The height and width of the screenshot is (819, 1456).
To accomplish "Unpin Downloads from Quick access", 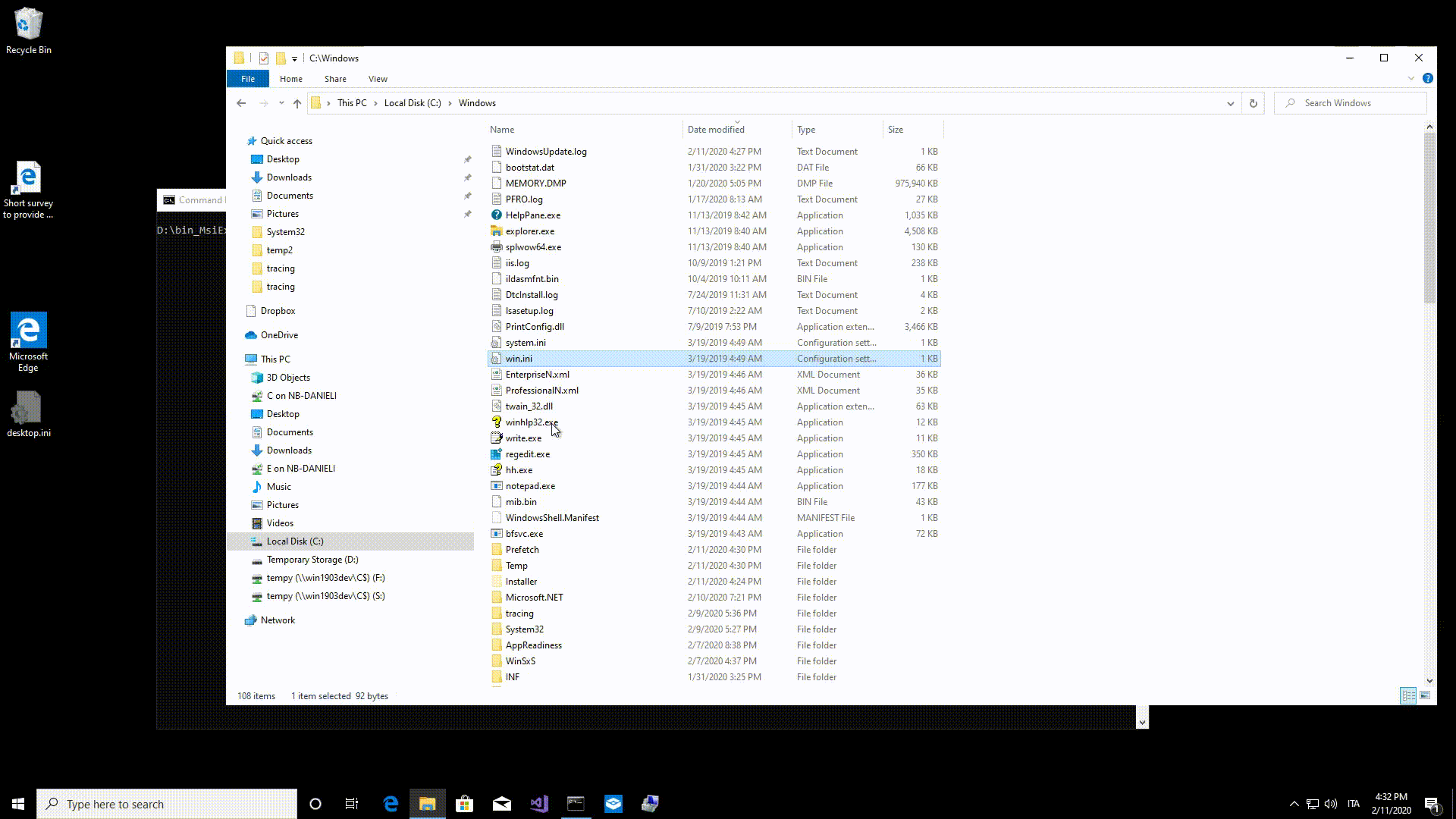I will 467,177.
